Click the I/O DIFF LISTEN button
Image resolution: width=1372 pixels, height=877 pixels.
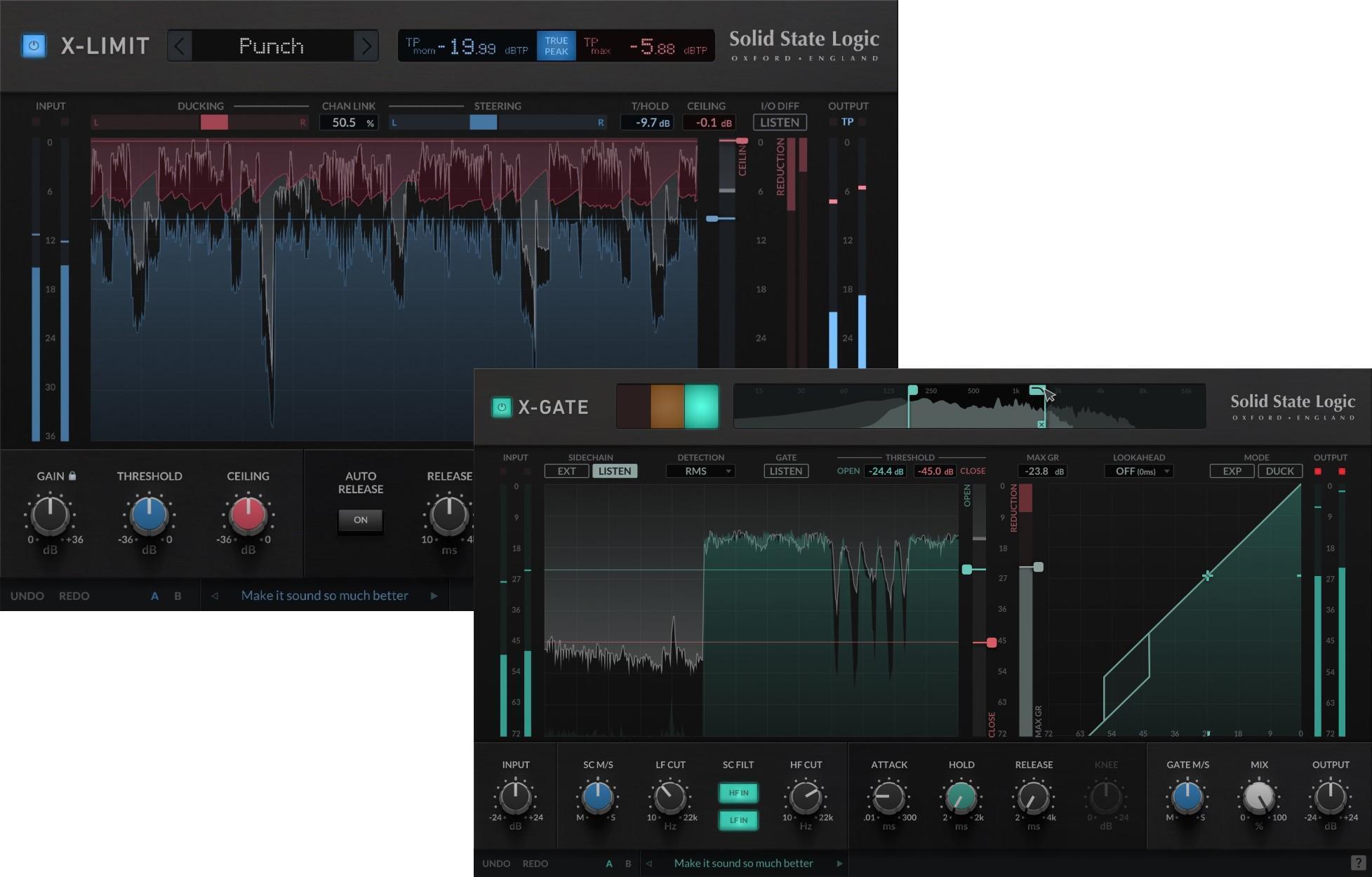[779, 122]
